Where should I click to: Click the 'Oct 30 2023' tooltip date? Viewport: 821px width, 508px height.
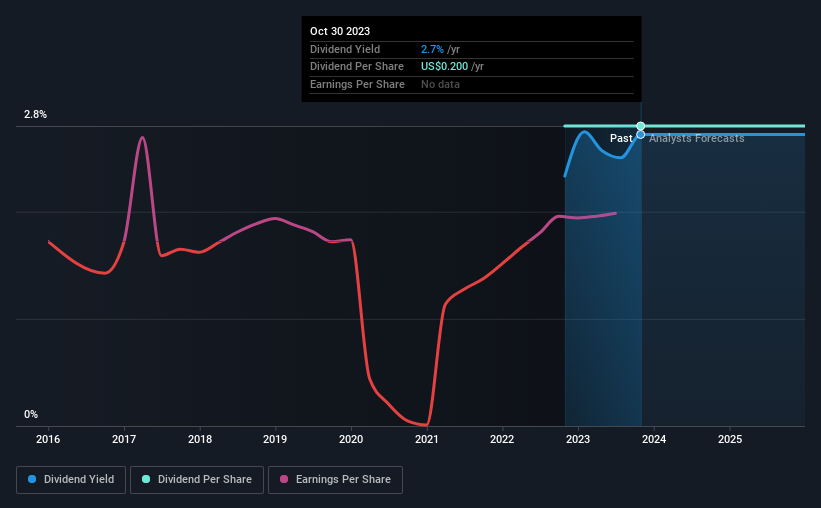[x=340, y=31]
